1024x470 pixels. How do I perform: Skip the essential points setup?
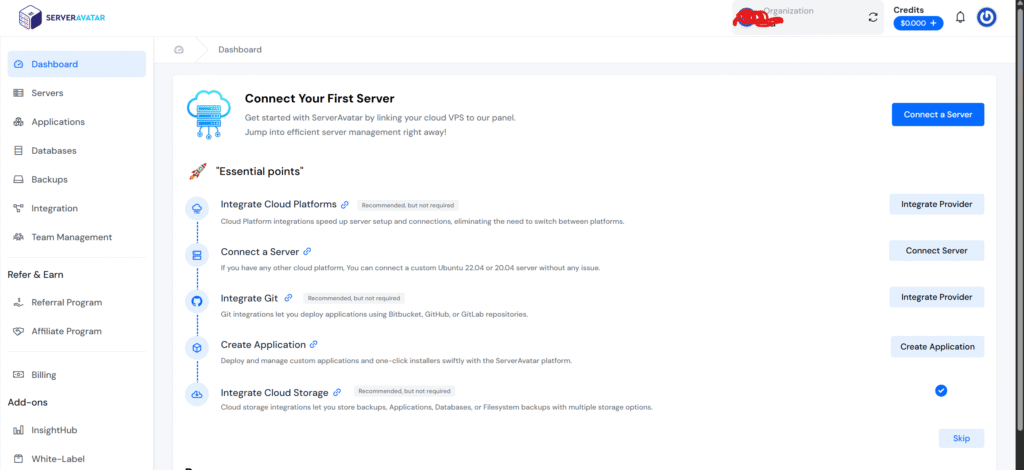point(961,438)
